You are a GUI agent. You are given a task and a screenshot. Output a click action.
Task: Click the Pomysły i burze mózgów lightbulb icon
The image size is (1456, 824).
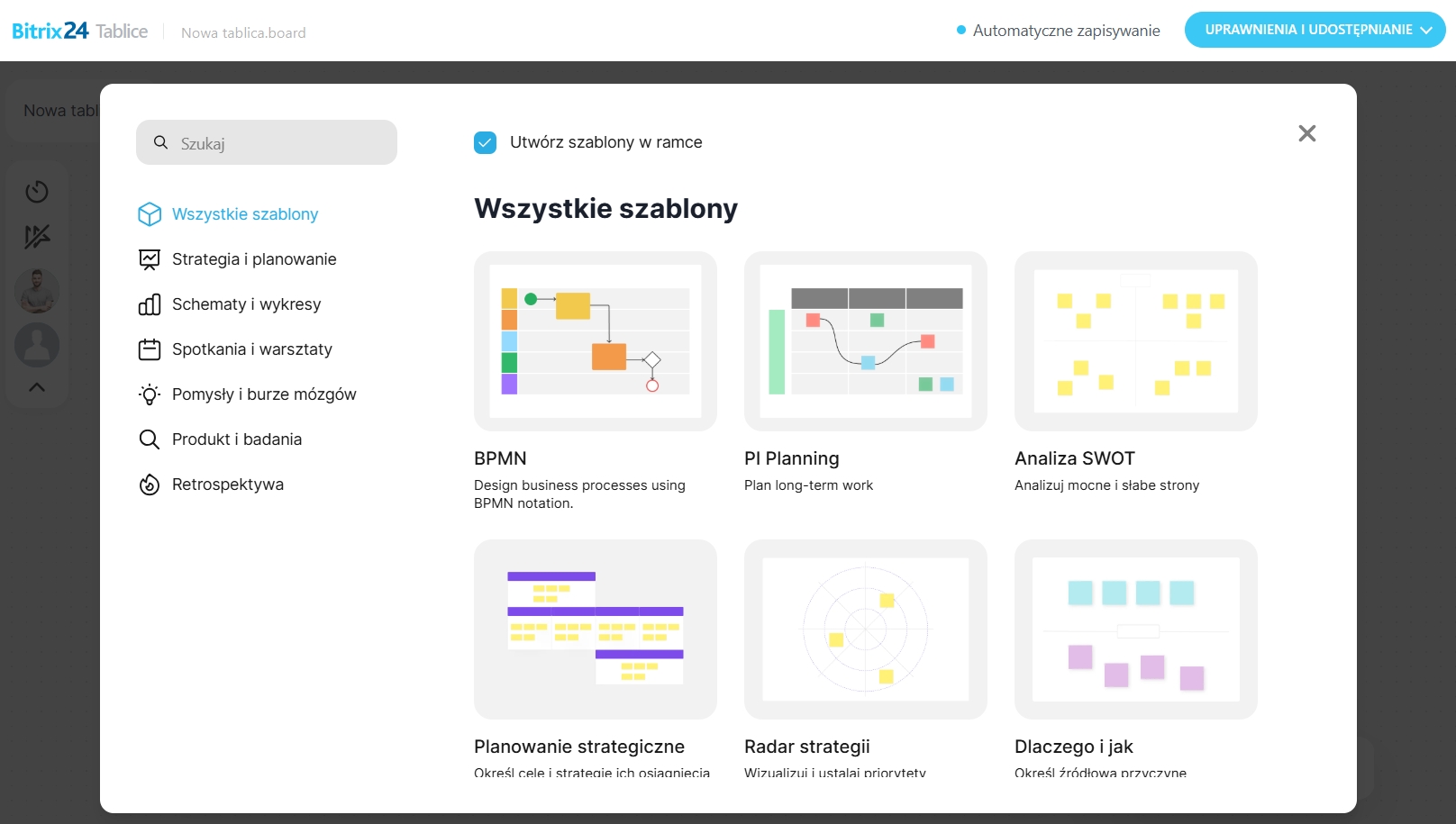click(x=150, y=394)
